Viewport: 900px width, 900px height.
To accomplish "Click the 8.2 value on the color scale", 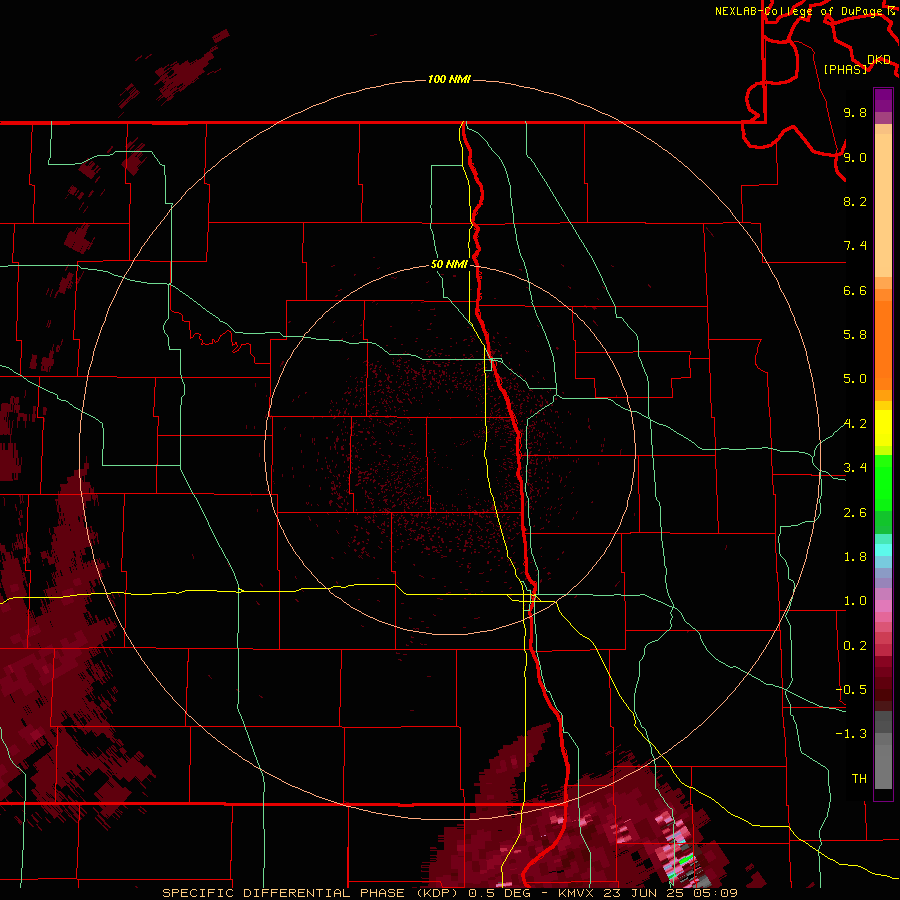I will (x=855, y=201).
